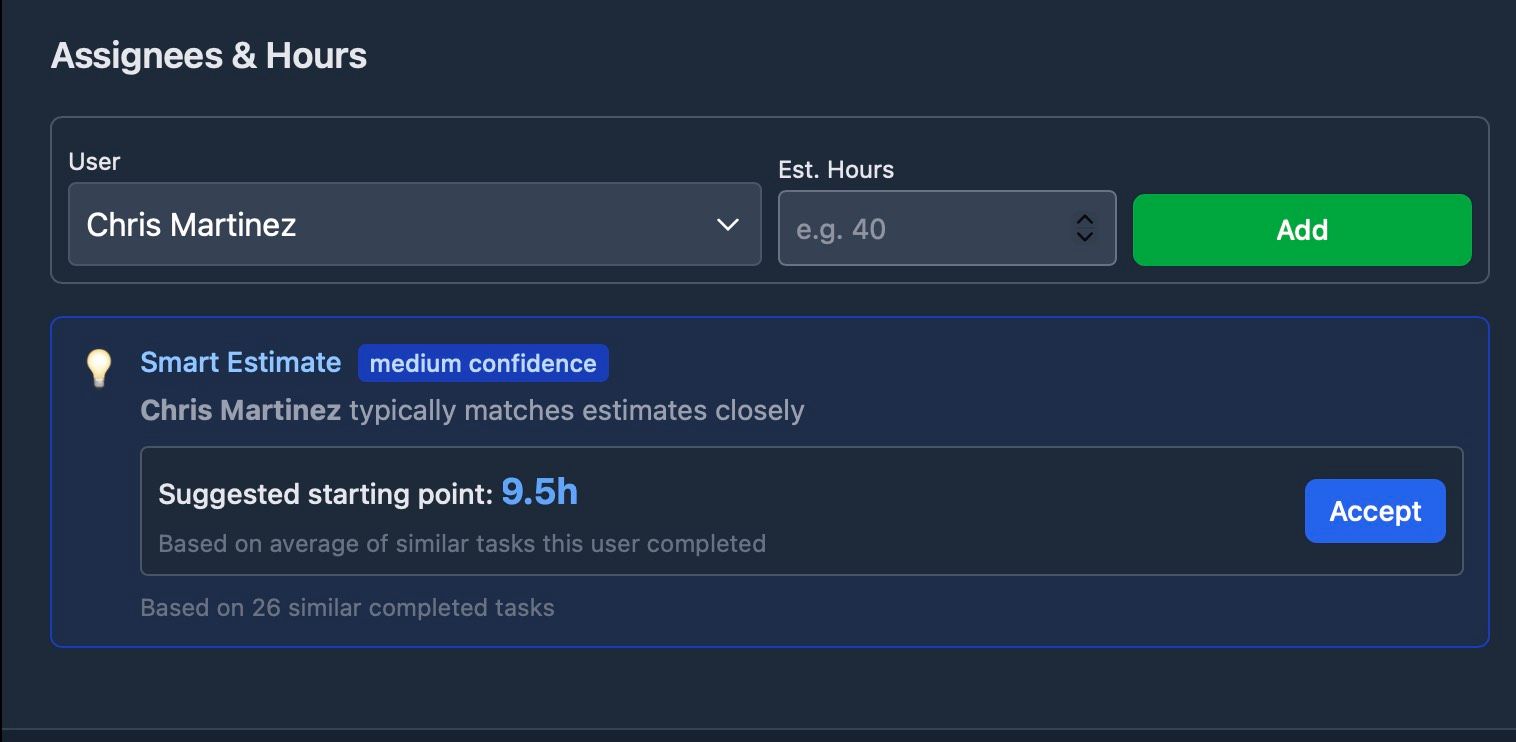
Task: Click the bold Chris Martinez name in estimate
Action: pos(240,410)
